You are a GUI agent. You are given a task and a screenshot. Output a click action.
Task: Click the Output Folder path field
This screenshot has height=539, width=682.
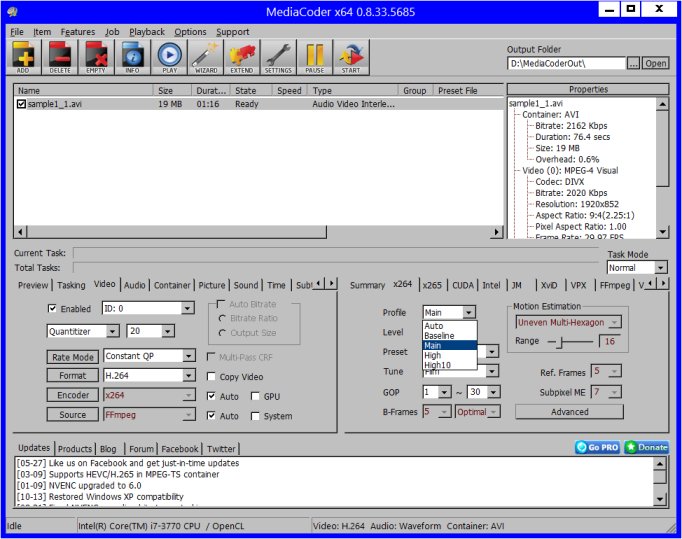coord(566,64)
